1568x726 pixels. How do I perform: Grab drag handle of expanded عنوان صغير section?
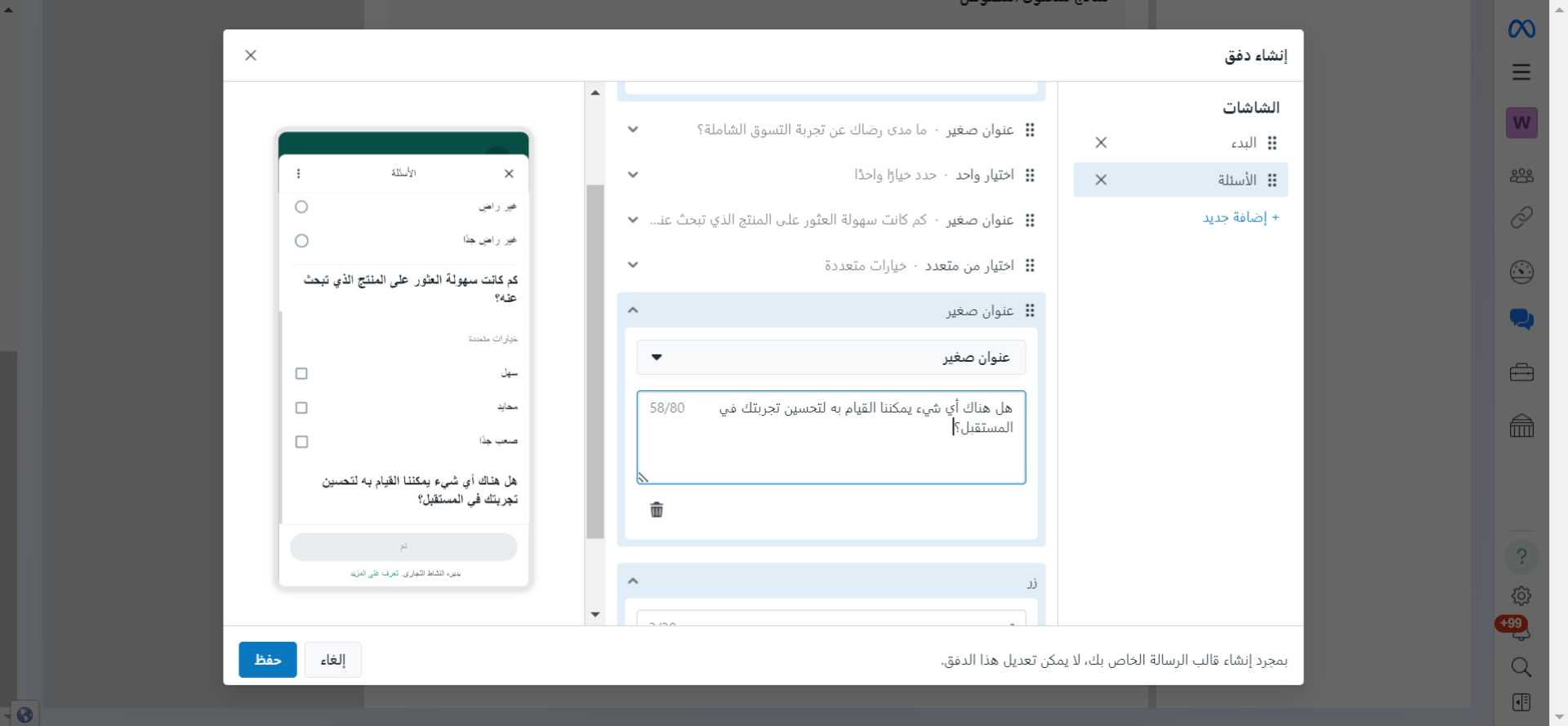(1030, 310)
